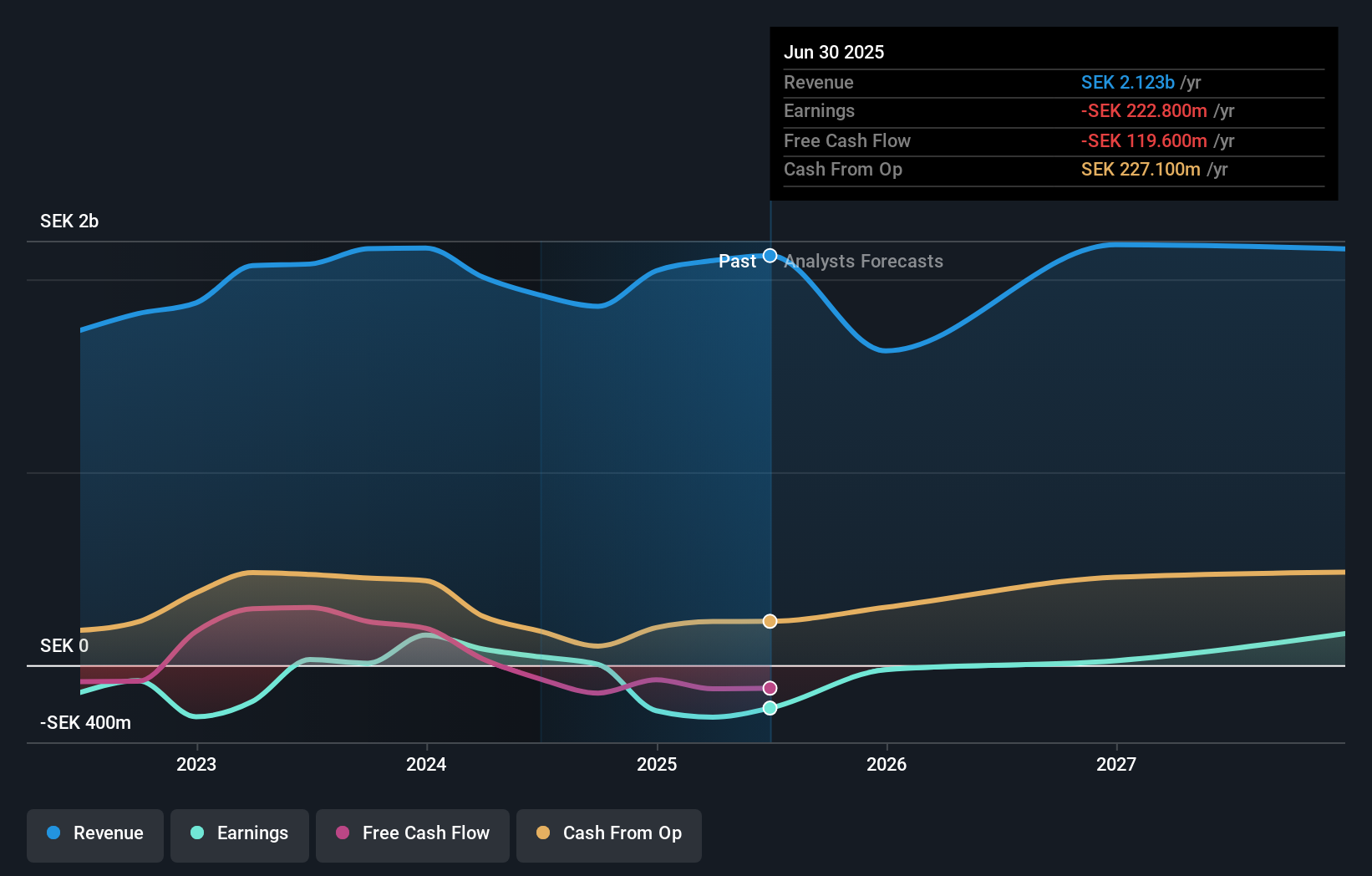Switch to the Past section of the chart
1372x876 pixels.
tap(738, 262)
